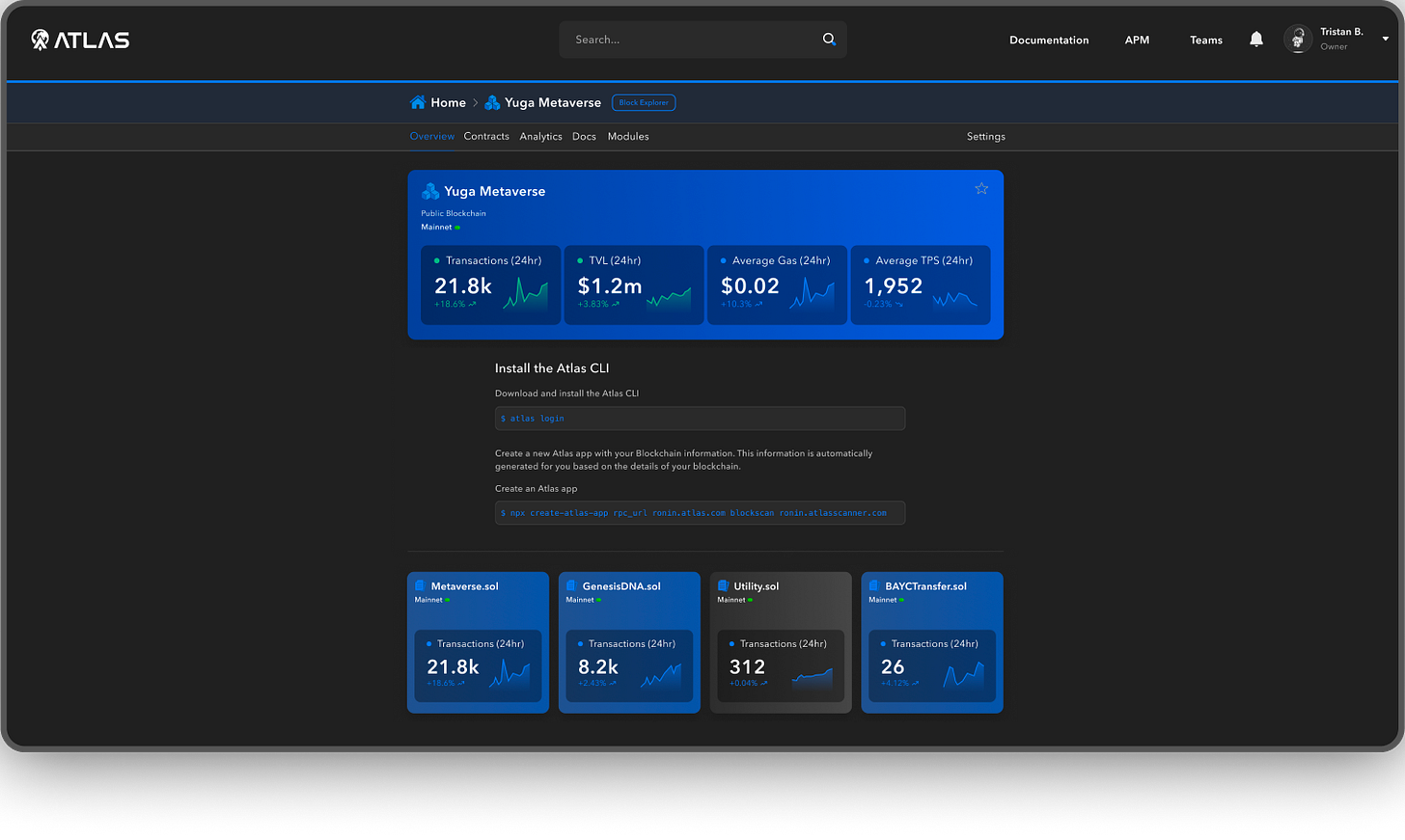Screen dimensions: 1405x840
Task: Click the $1.2m TVL value
Action: 610,285
